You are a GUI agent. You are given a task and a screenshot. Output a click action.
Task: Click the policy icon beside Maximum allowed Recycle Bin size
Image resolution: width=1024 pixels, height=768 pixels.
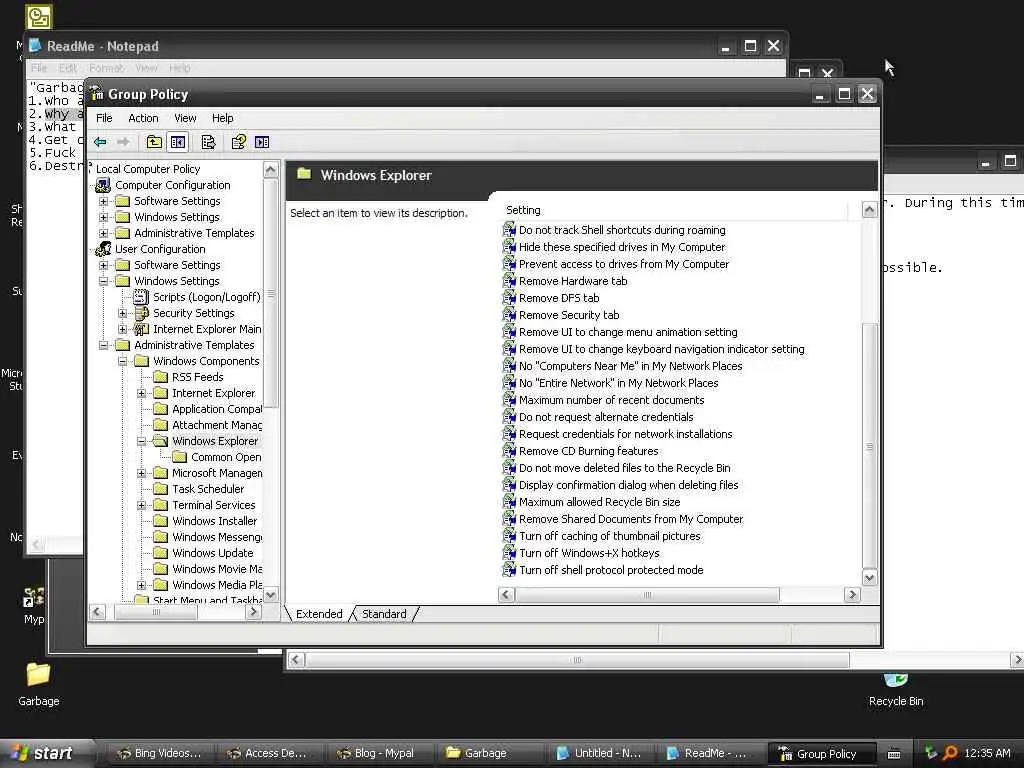coord(509,502)
